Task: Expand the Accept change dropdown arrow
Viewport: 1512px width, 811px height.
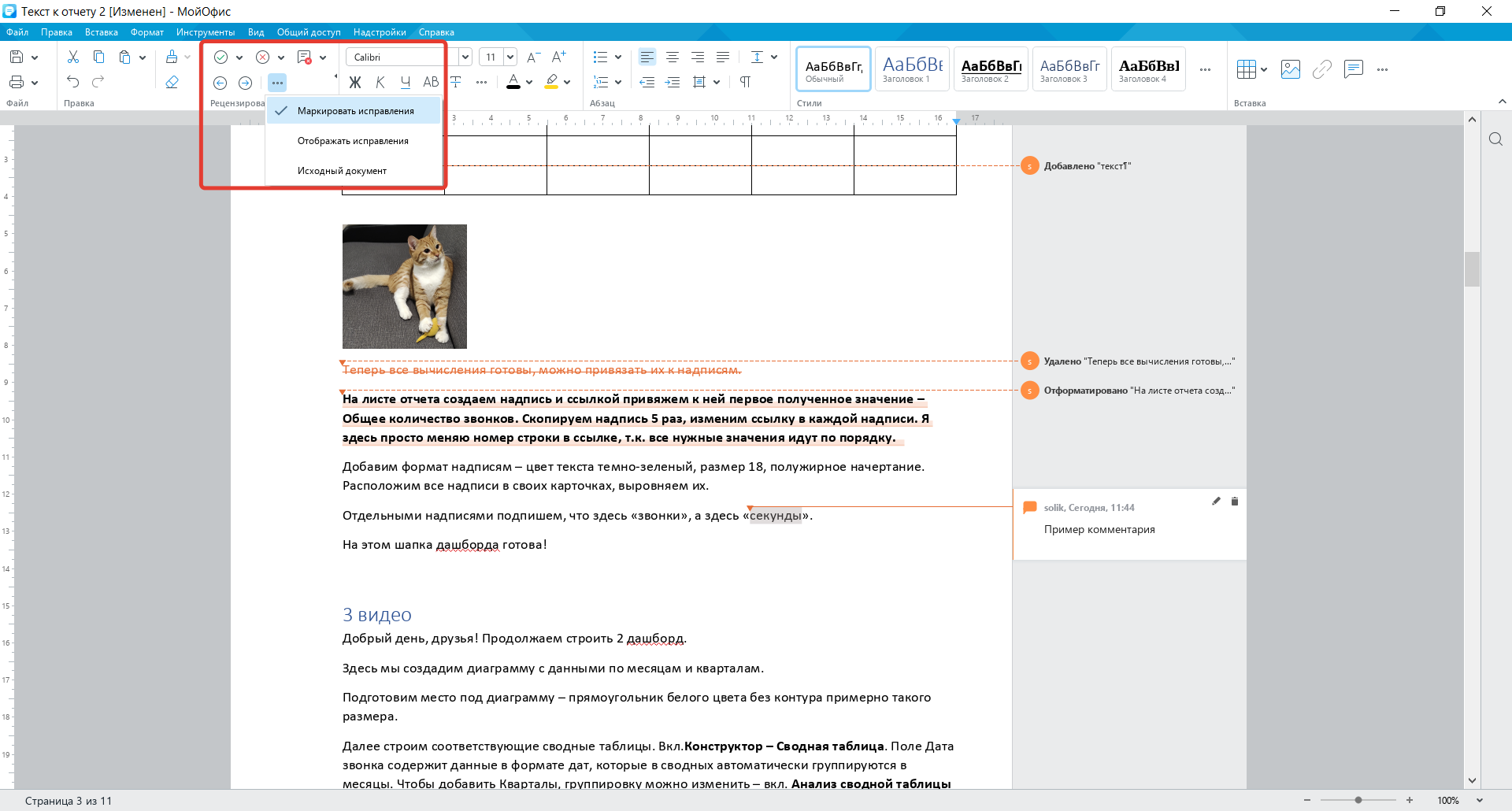Action: pos(239,57)
